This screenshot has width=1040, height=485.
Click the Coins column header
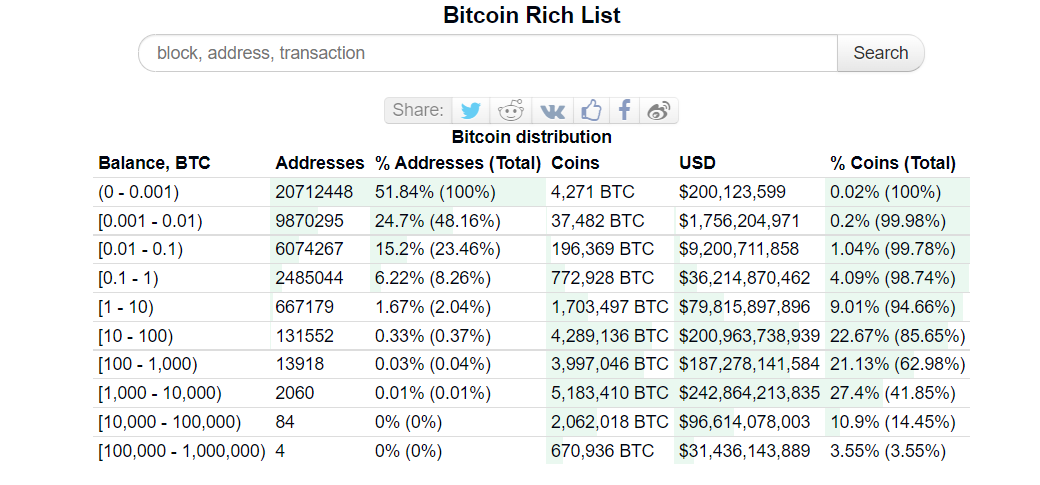click(575, 163)
